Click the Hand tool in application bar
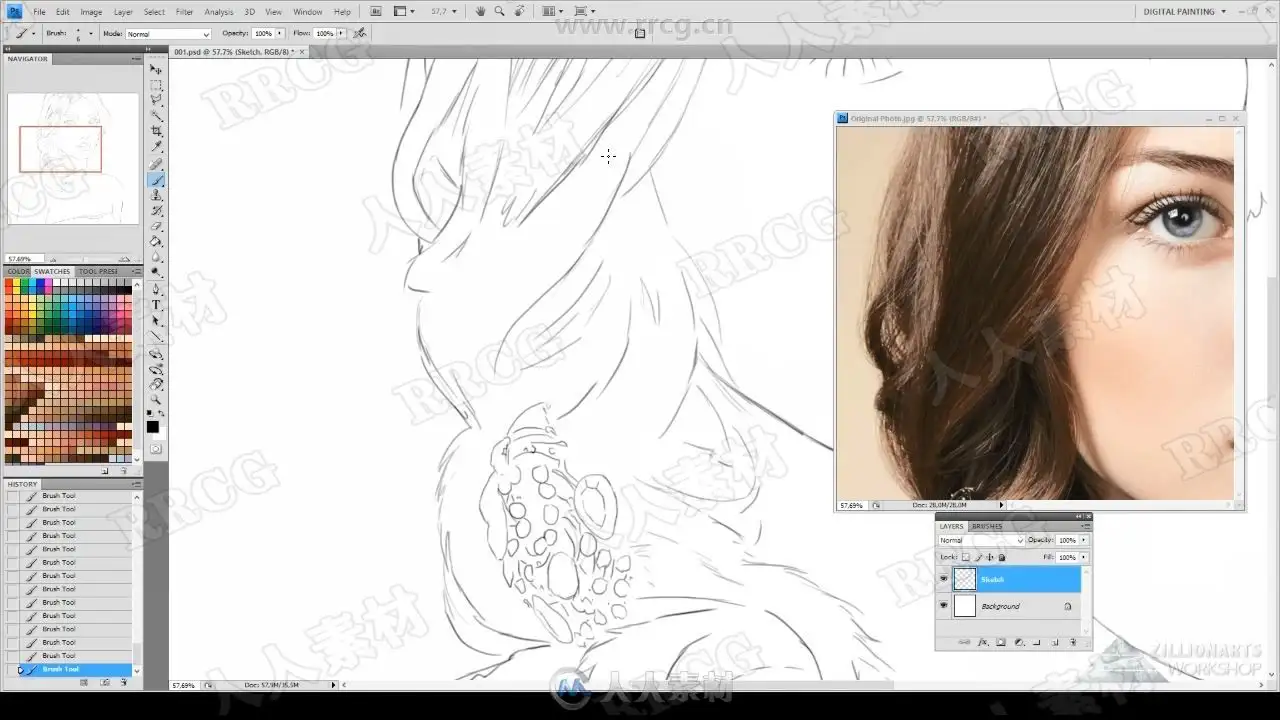 (481, 12)
